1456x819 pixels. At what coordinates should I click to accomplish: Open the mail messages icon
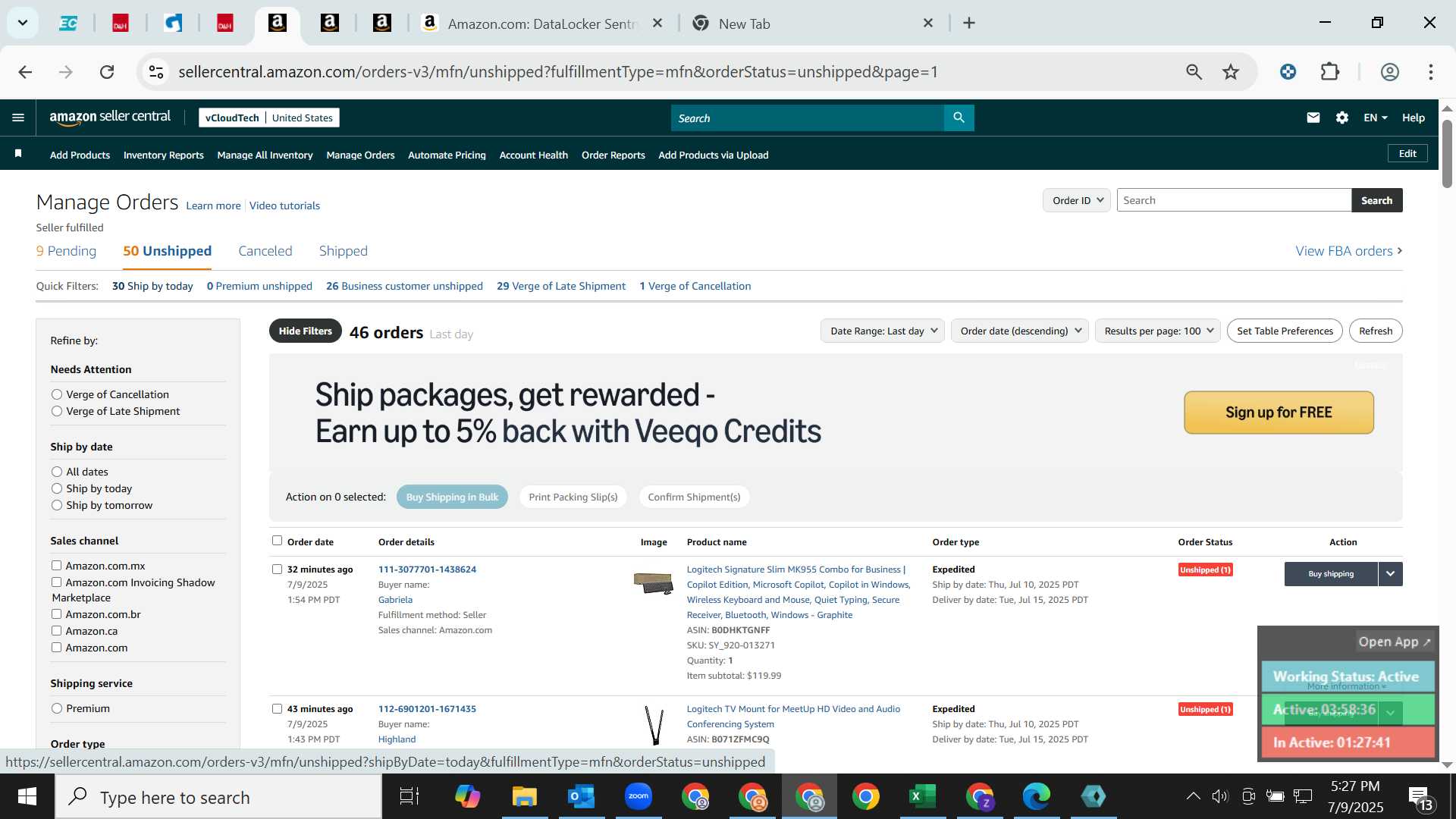point(1313,118)
